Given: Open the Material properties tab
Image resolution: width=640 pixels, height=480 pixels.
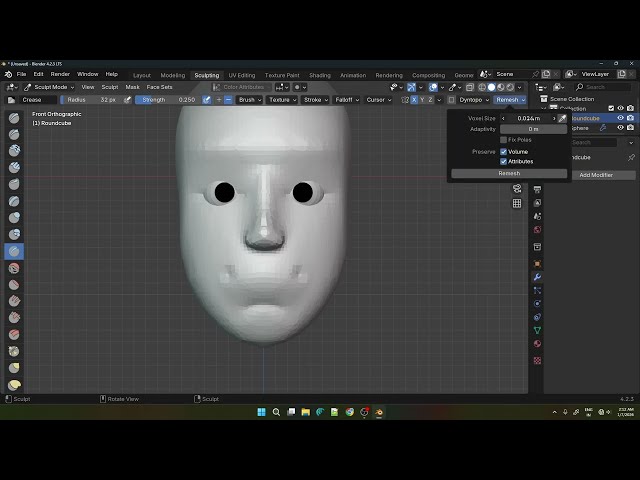Looking at the screenshot, I should click(x=537, y=344).
